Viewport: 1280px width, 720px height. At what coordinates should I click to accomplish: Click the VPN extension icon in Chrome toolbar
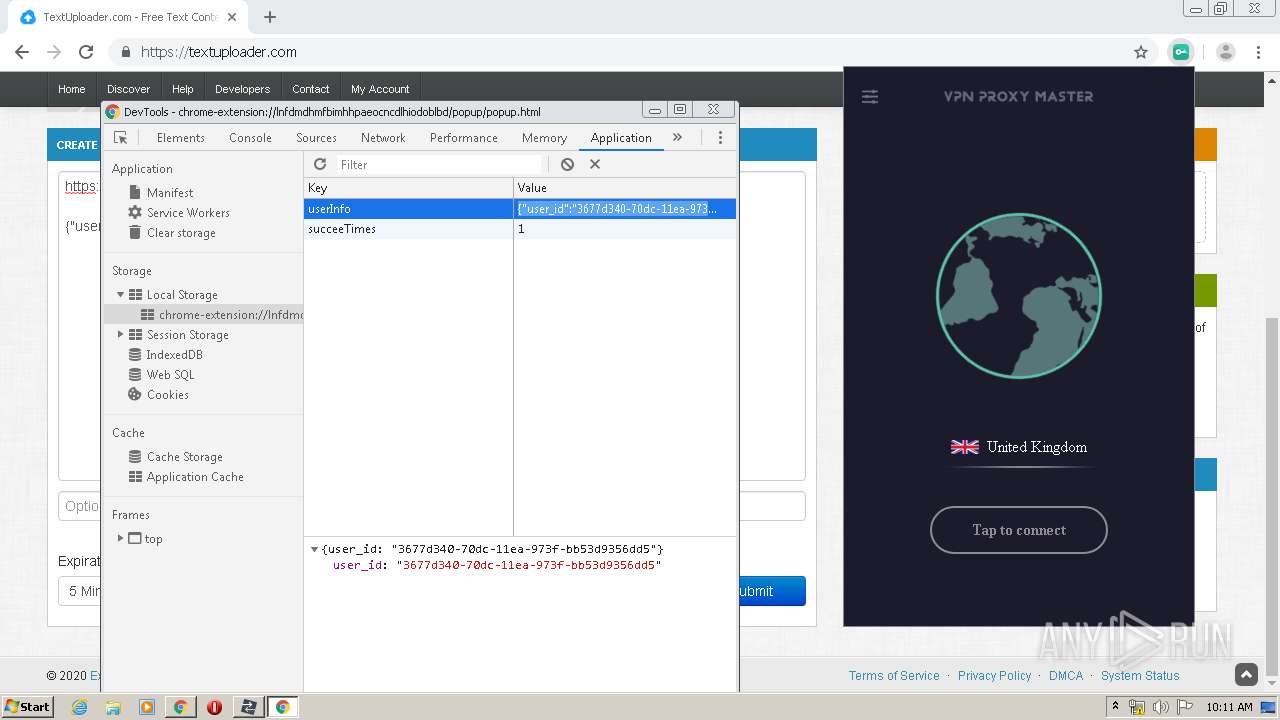pyautogui.click(x=1181, y=52)
